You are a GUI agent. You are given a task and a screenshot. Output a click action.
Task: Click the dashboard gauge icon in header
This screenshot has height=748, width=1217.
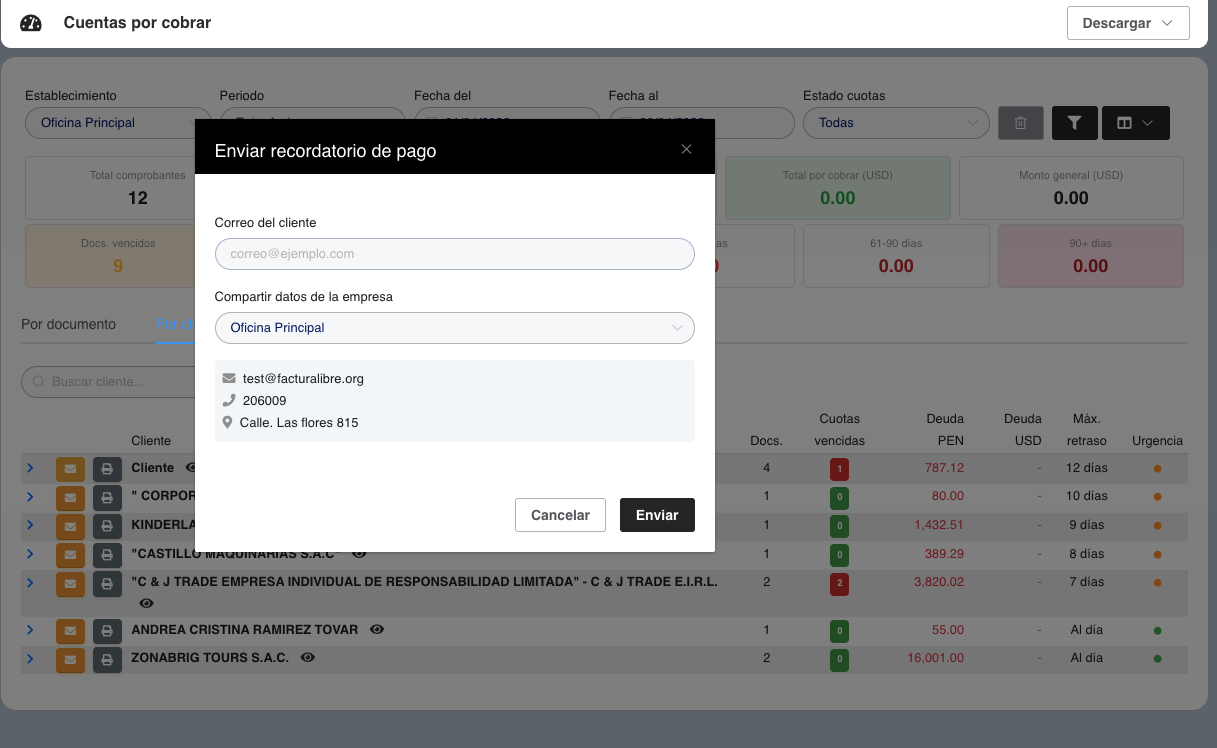coord(31,23)
